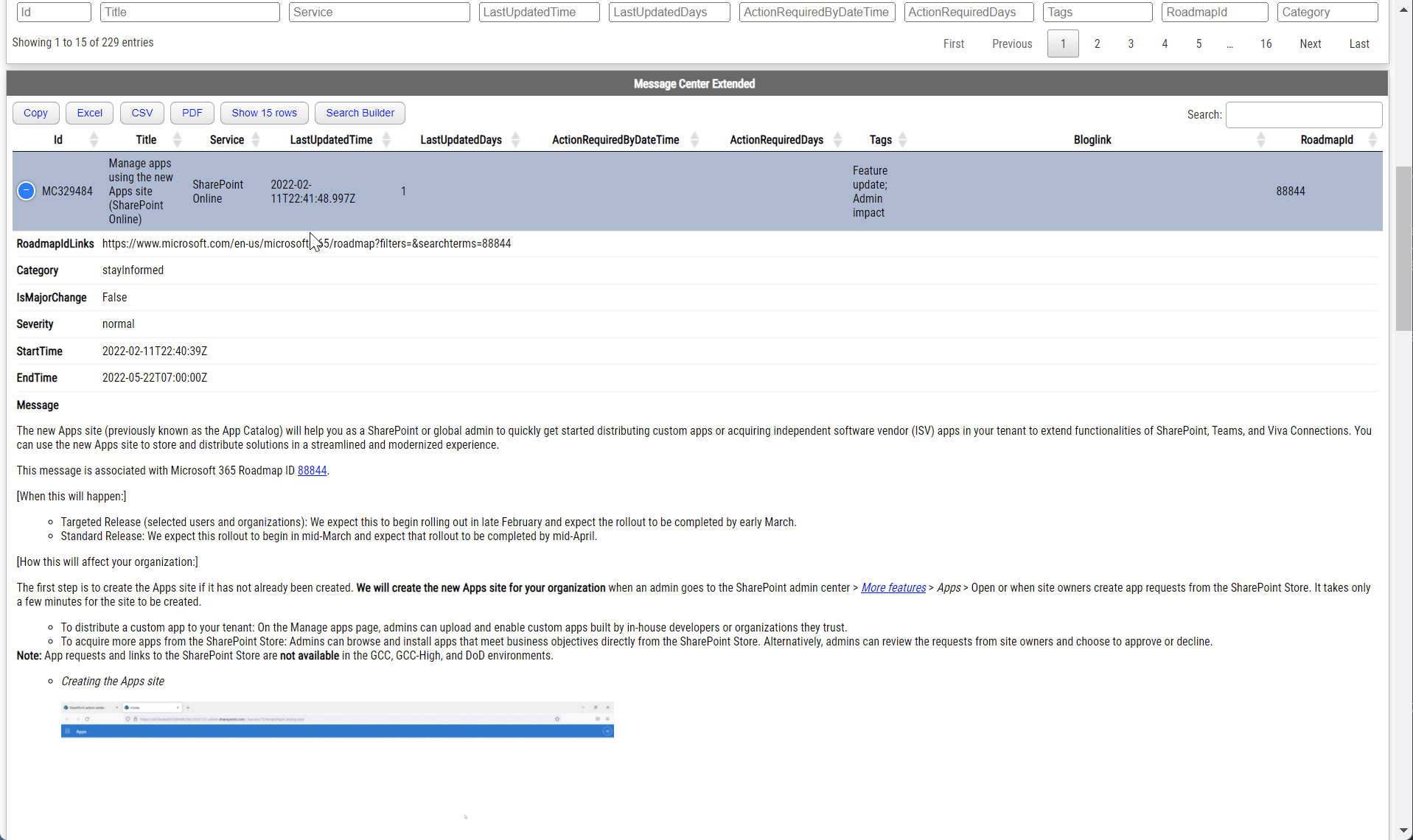Sort by LastUpdatedTime column
This screenshot has height=840, width=1413.
[330, 140]
